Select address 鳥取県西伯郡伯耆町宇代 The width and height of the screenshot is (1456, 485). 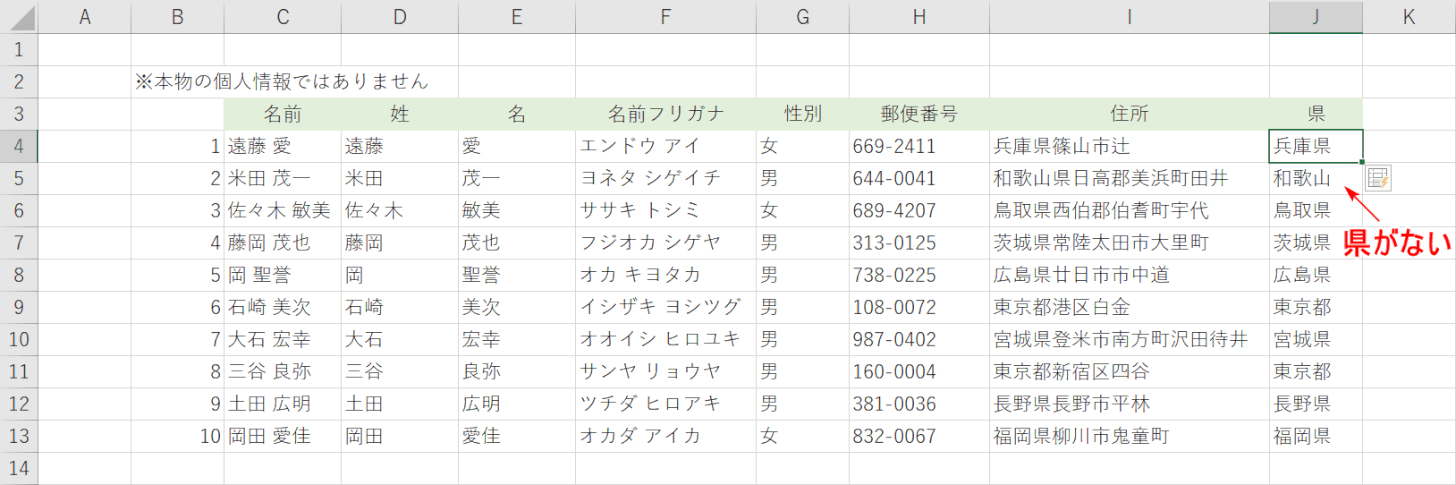click(x=1129, y=211)
